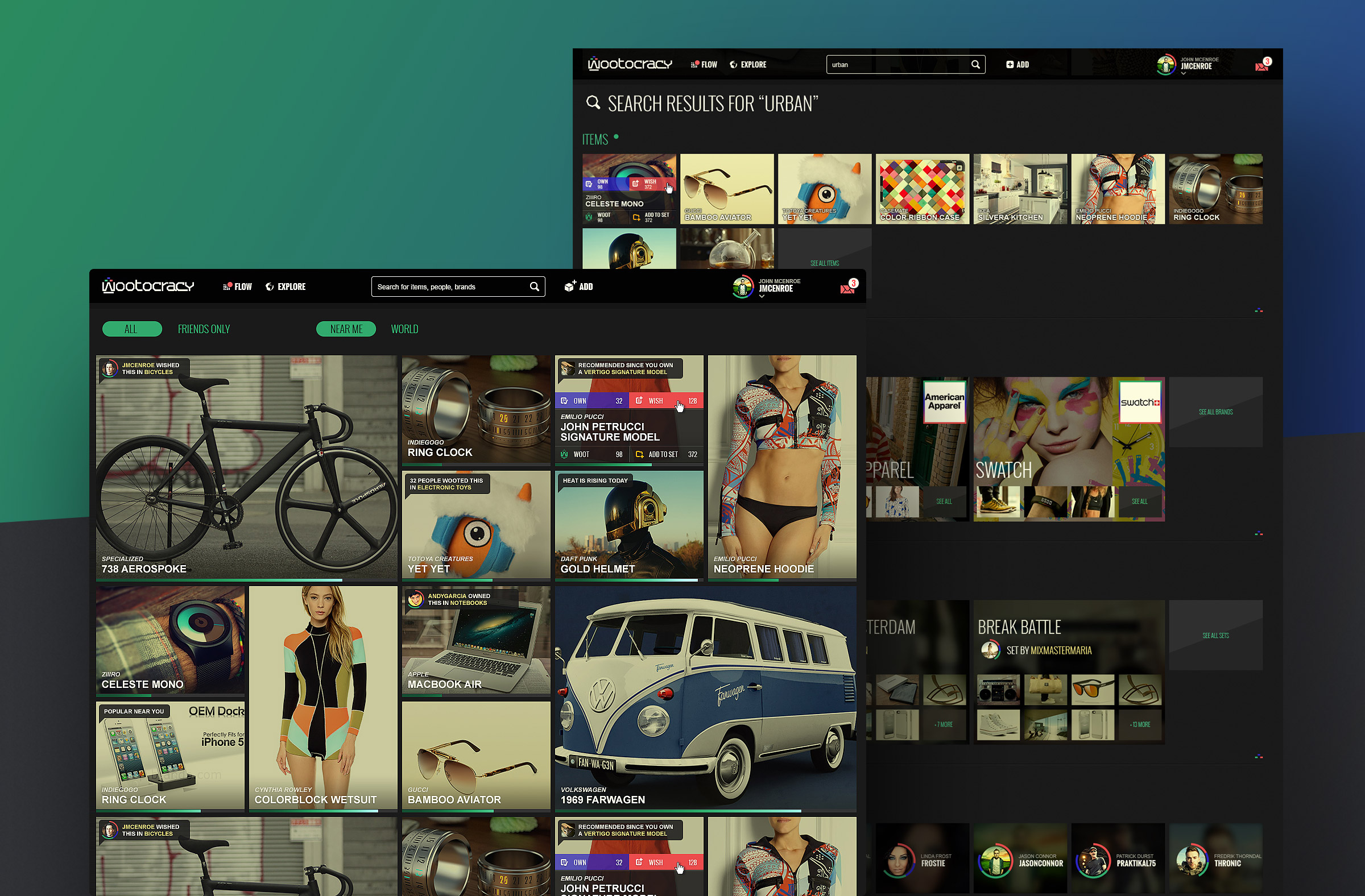Click the See All Brands link
This screenshot has width=1365, height=896.
(1215, 412)
